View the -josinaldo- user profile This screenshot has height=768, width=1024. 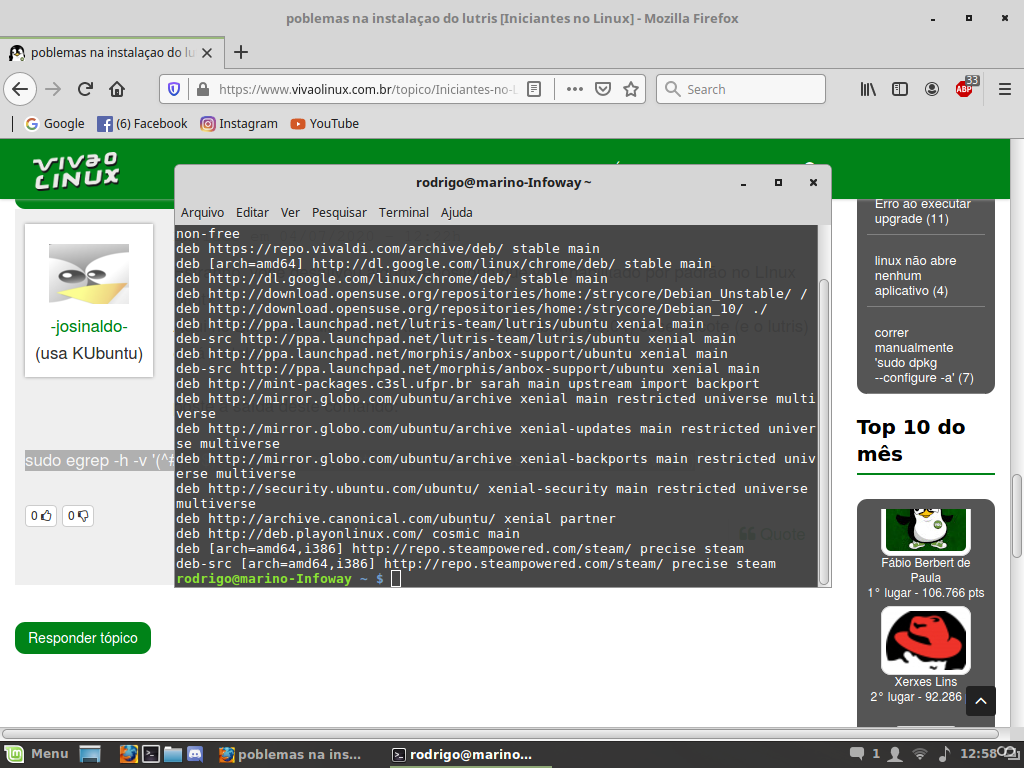[89, 326]
